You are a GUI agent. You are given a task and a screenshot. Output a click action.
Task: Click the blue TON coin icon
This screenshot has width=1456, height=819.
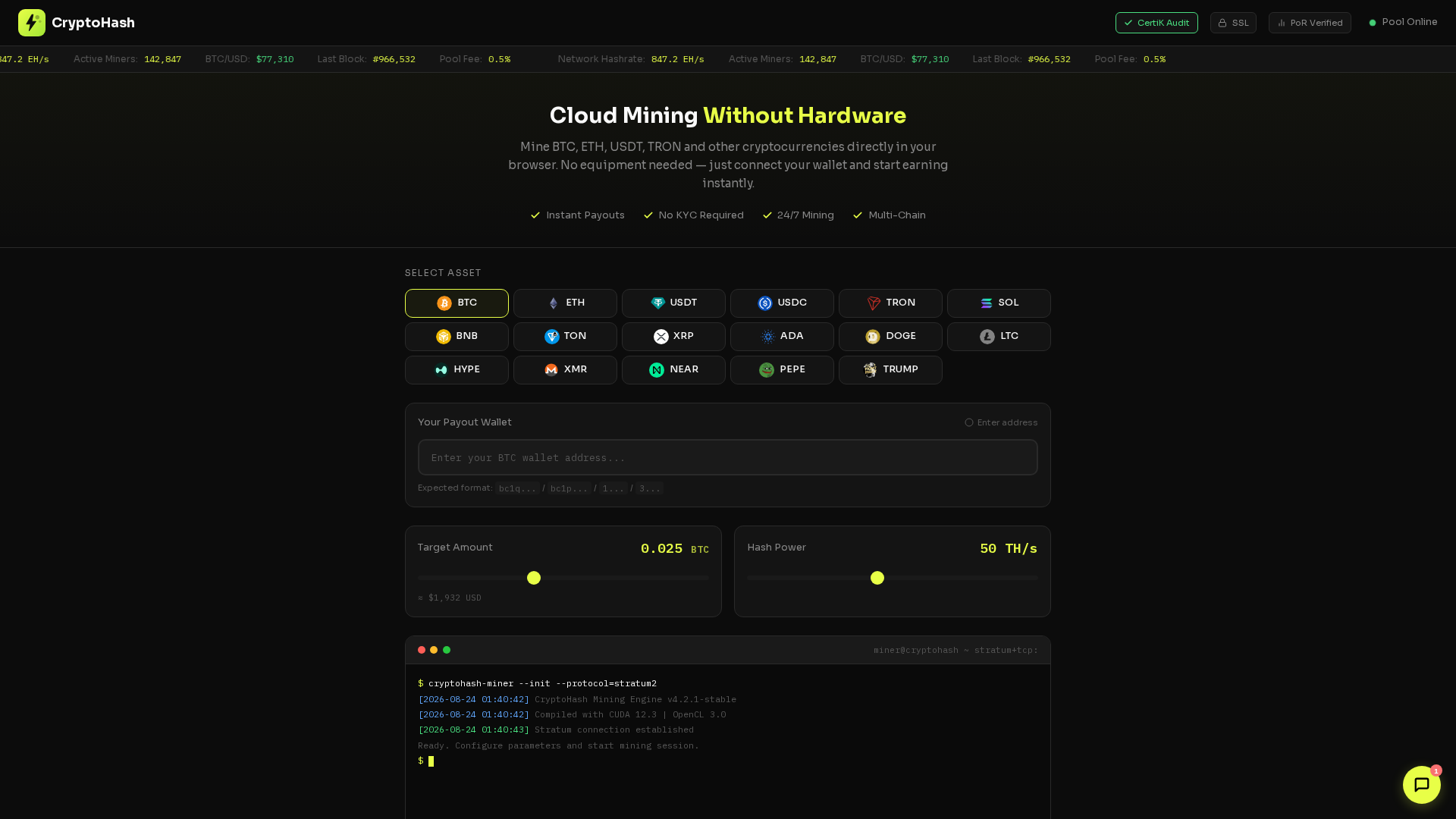click(x=551, y=337)
